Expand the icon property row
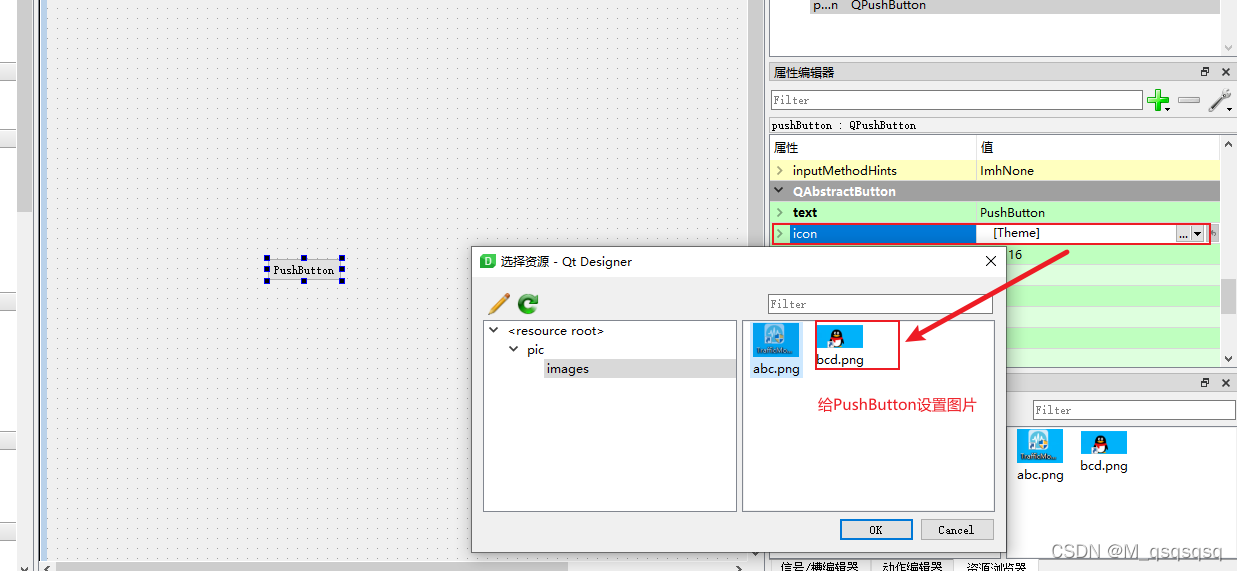 pyautogui.click(x=779, y=233)
